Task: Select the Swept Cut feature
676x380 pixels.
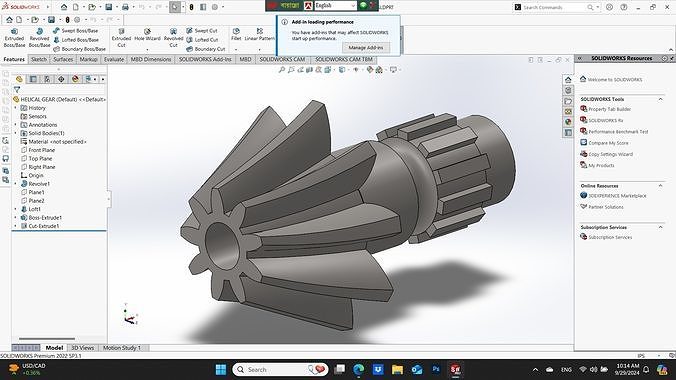Action: pyautogui.click(x=202, y=31)
